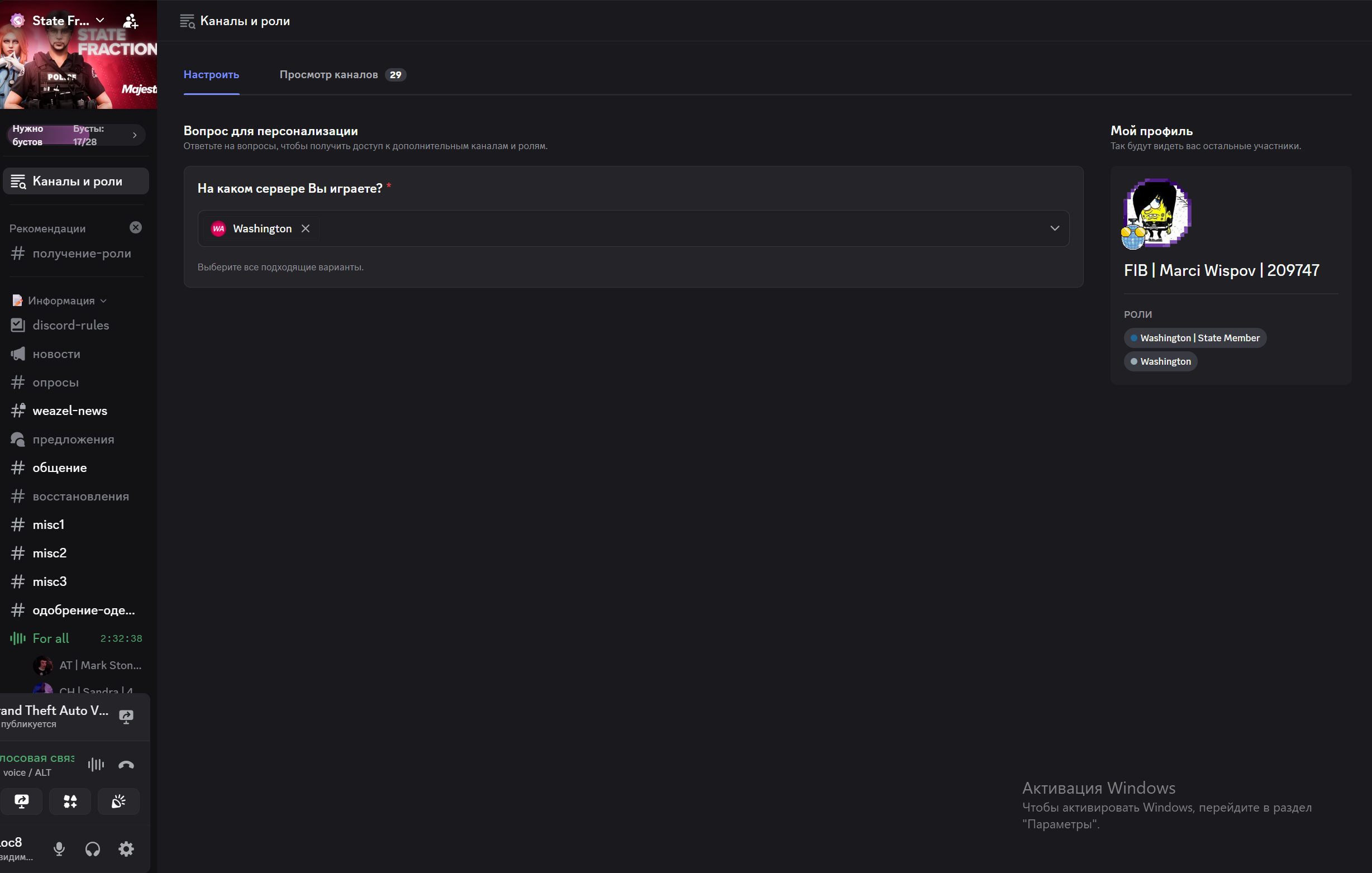Open voice noise suppression icon
The width and height of the screenshot is (1372, 873).
tap(96, 765)
